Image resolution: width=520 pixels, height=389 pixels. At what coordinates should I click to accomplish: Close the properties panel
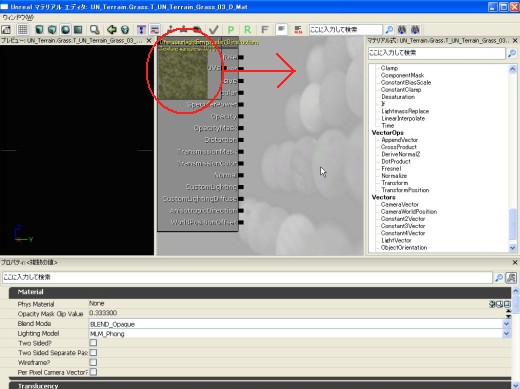(515, 263)
